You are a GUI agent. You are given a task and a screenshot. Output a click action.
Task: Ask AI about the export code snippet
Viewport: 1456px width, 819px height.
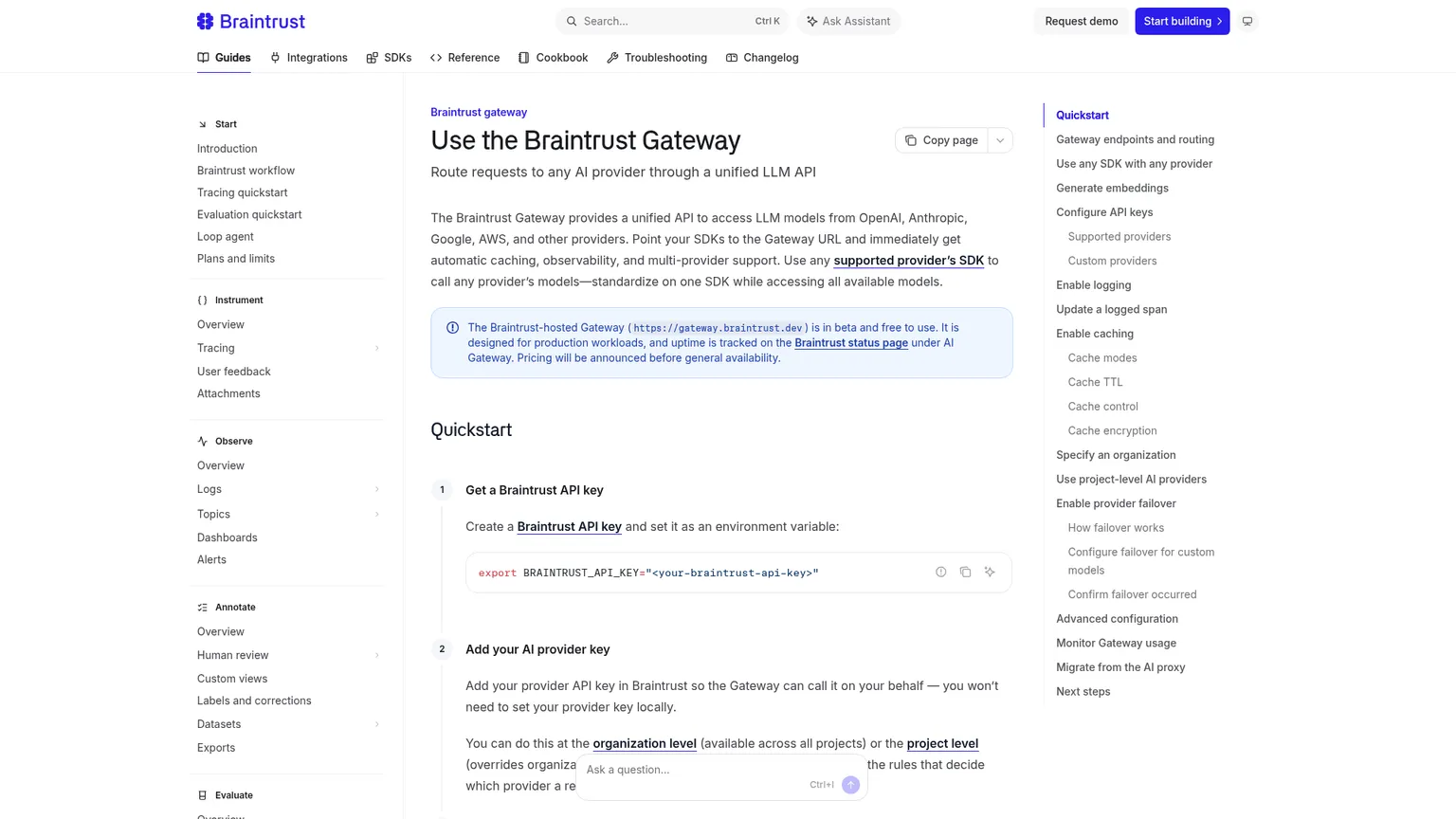[x=990, y=573]
